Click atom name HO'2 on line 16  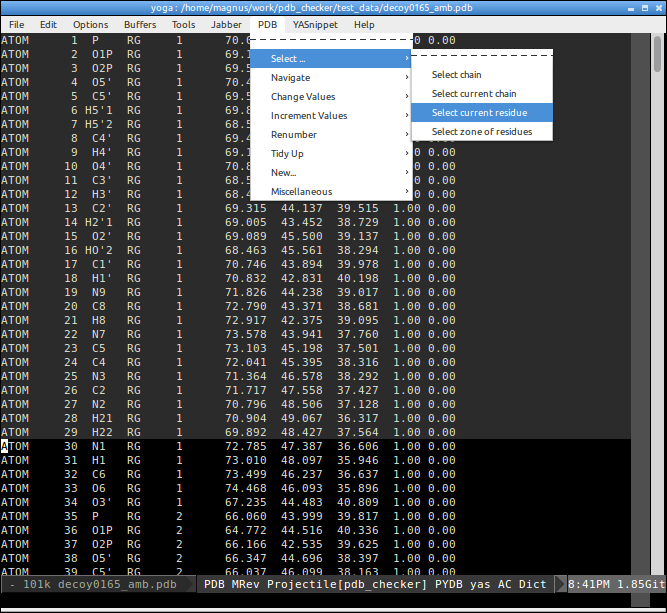(x=99, y=250)
